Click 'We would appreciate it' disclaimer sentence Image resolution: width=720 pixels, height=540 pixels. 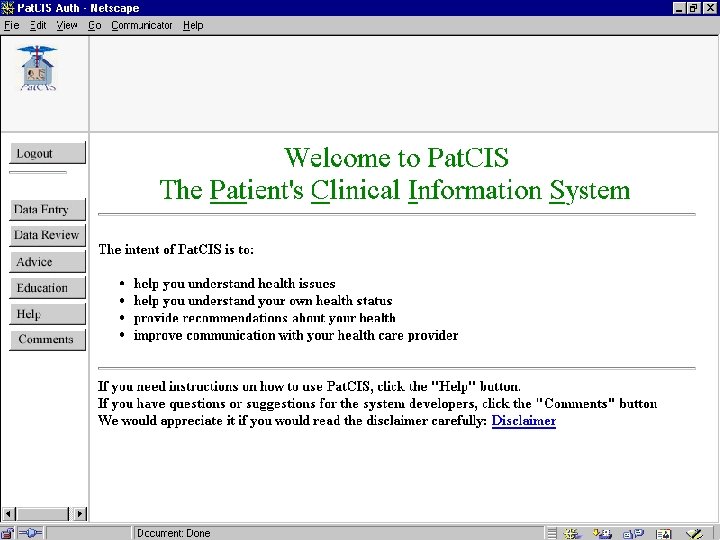292,421
